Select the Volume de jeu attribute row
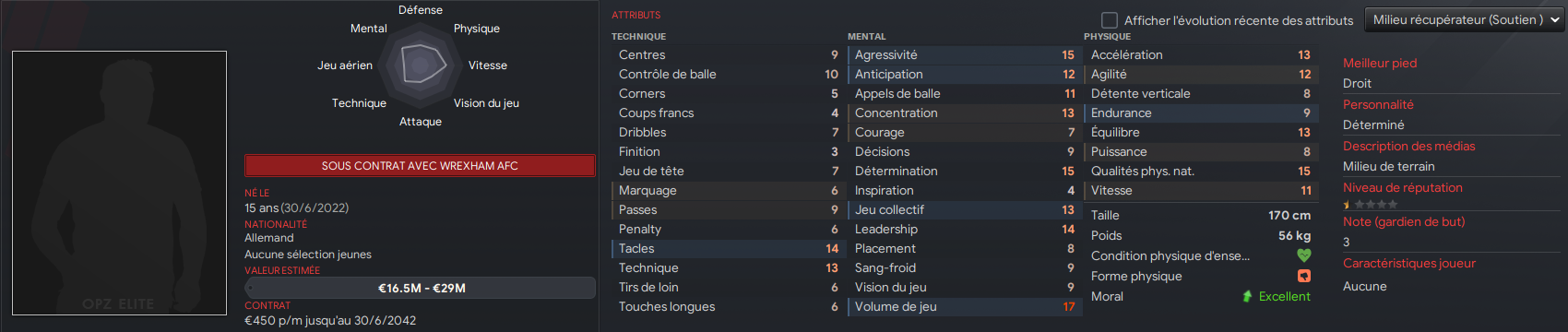Screen dimensions: 1568x332 (x=964, y=306)
